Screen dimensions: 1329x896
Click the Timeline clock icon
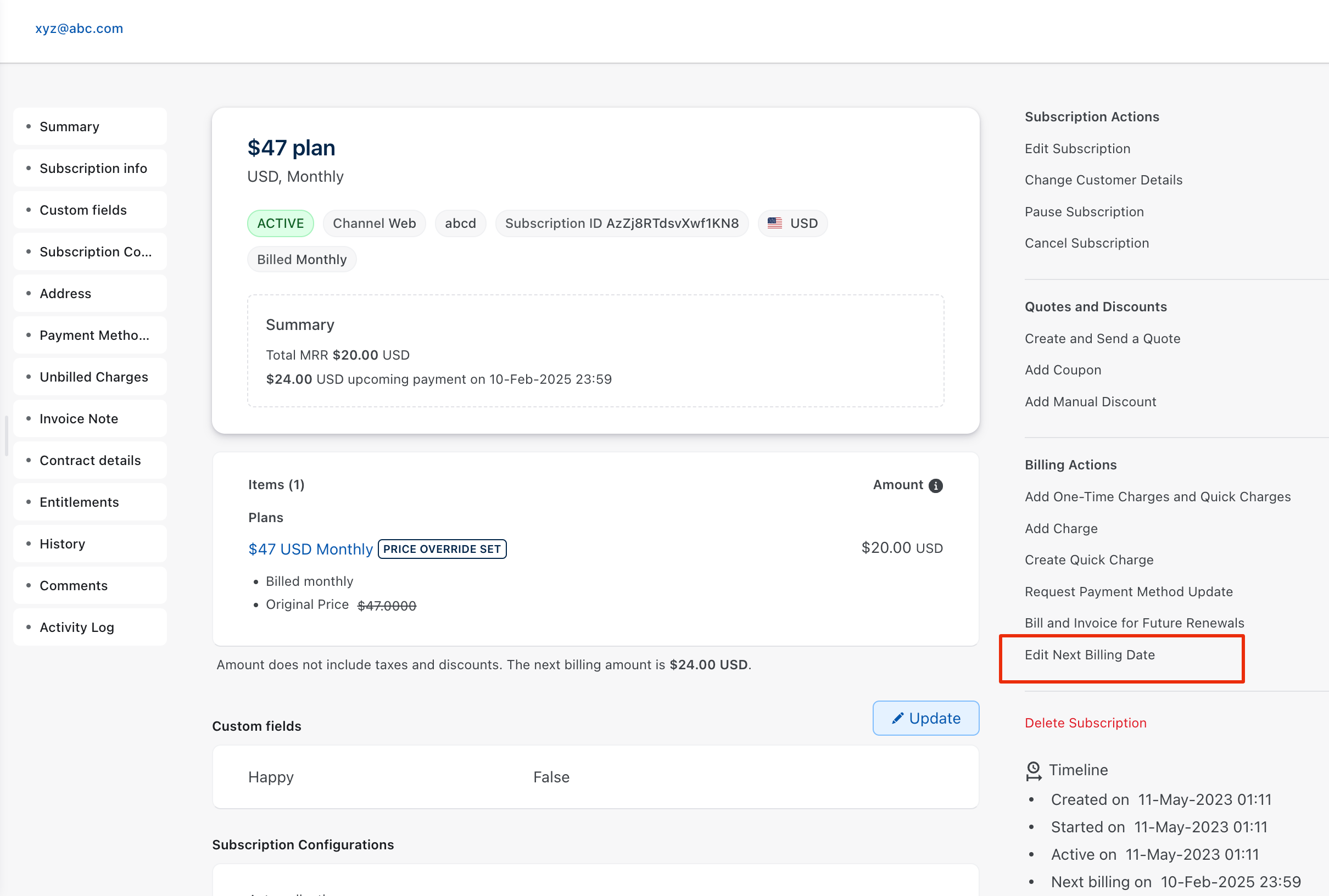click(1034, 770)
